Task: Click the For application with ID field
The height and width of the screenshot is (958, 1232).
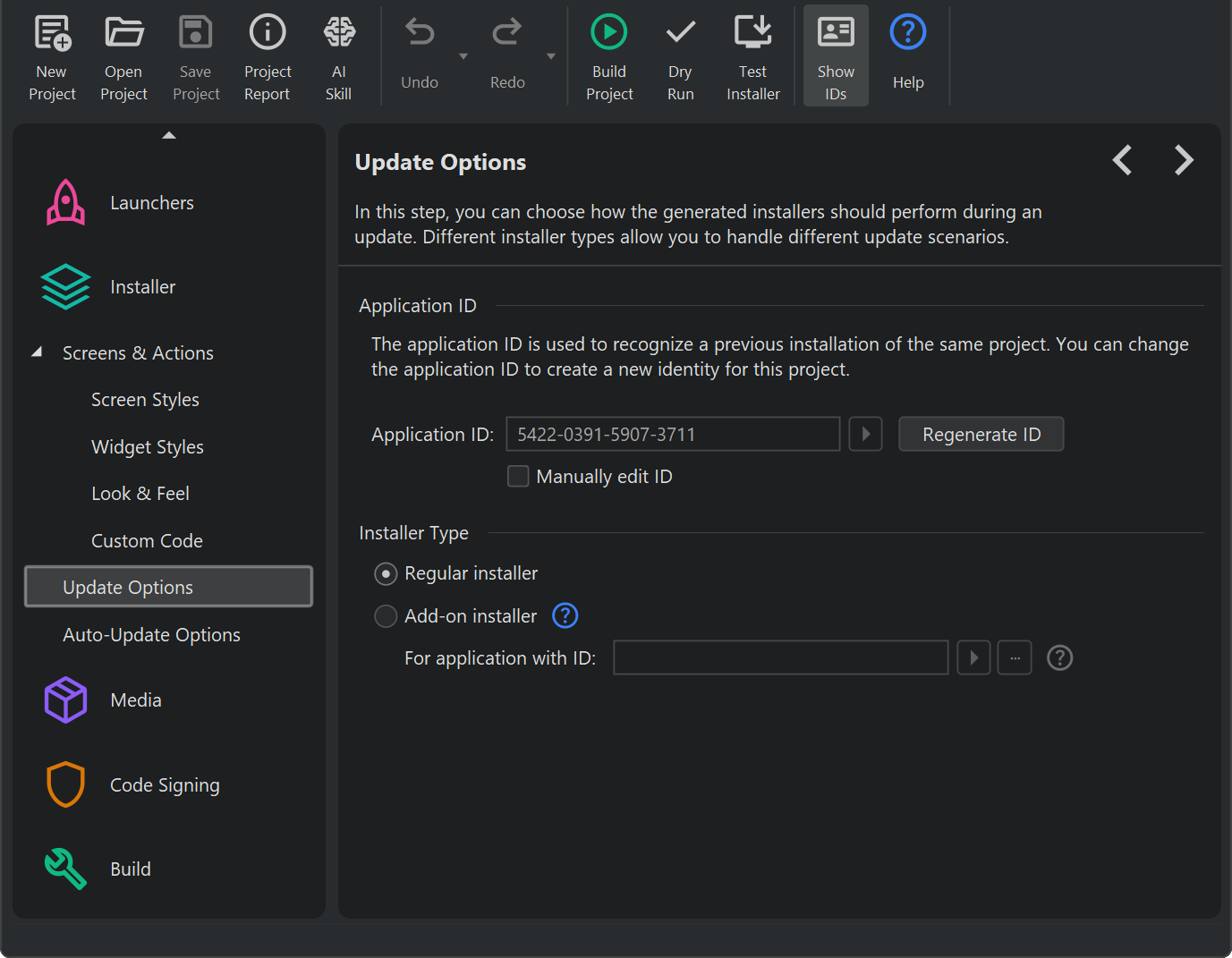Action: point(781,657)
